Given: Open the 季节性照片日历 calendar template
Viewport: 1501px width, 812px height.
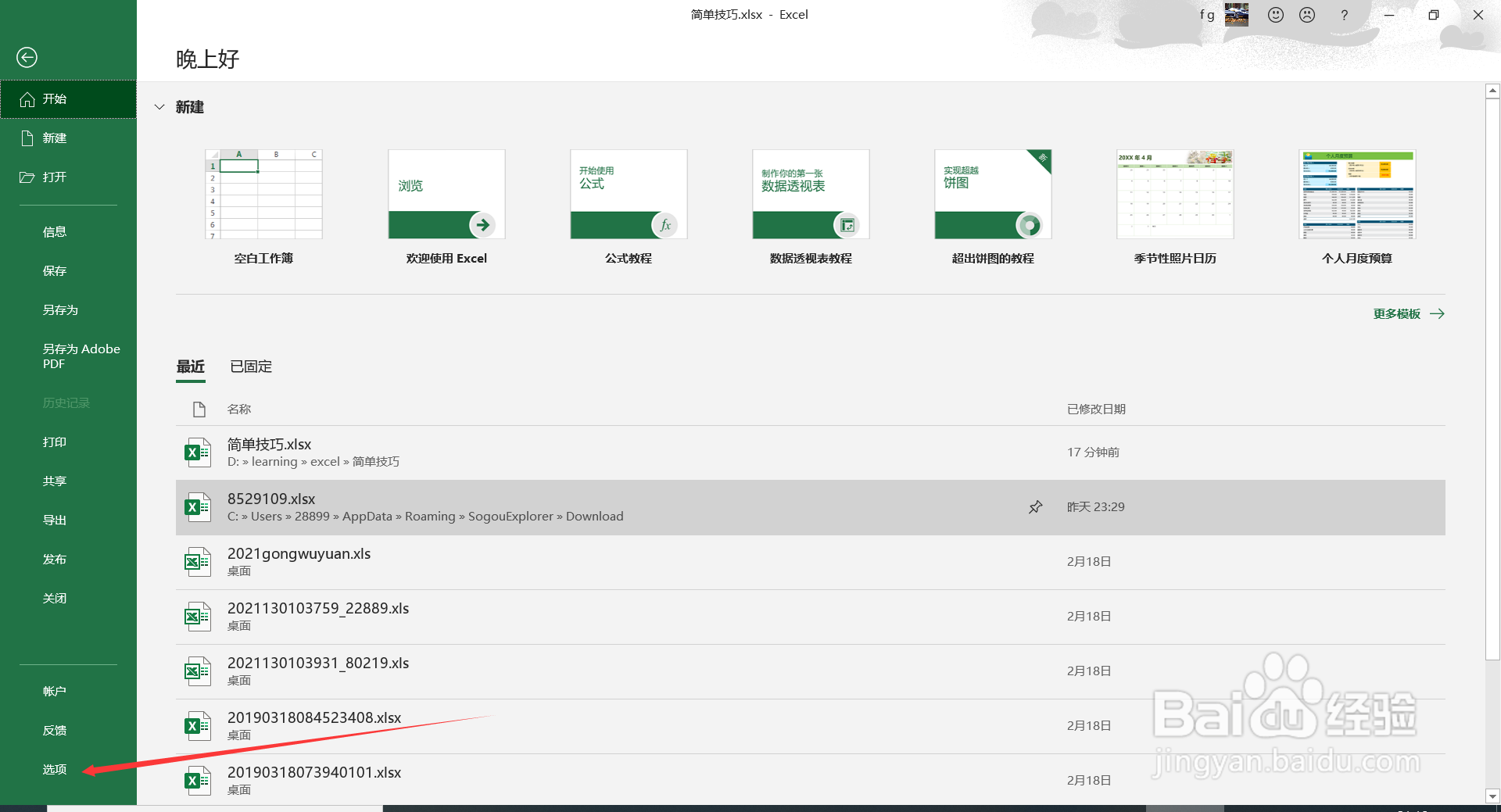Looking at the screenshot, I should pos(1175,208).
